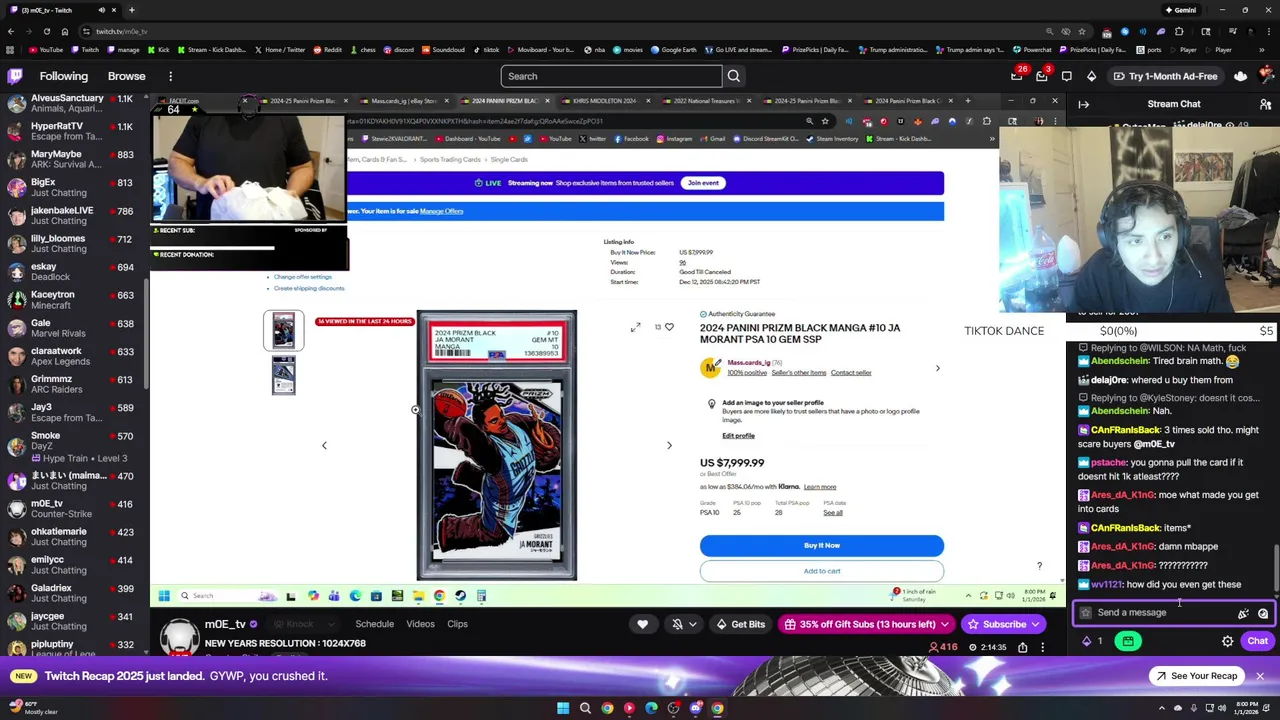Focus the Twitch search field

coord(611,76)
